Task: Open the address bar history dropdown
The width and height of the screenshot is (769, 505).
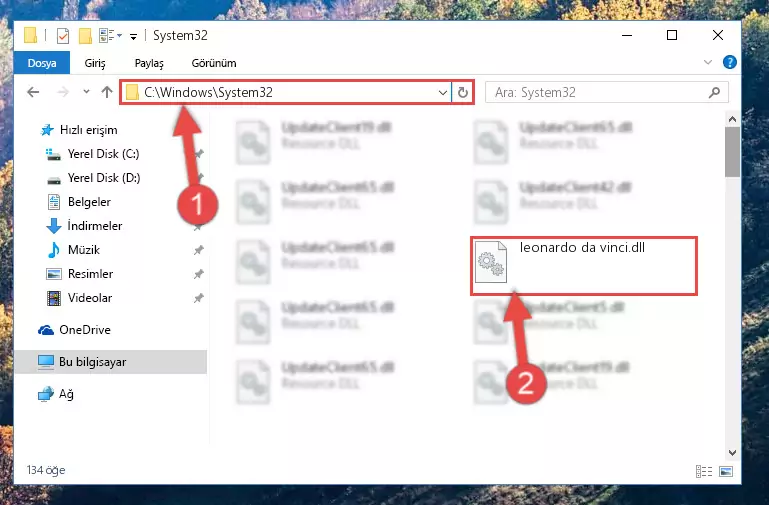Action: click(442, 93)
